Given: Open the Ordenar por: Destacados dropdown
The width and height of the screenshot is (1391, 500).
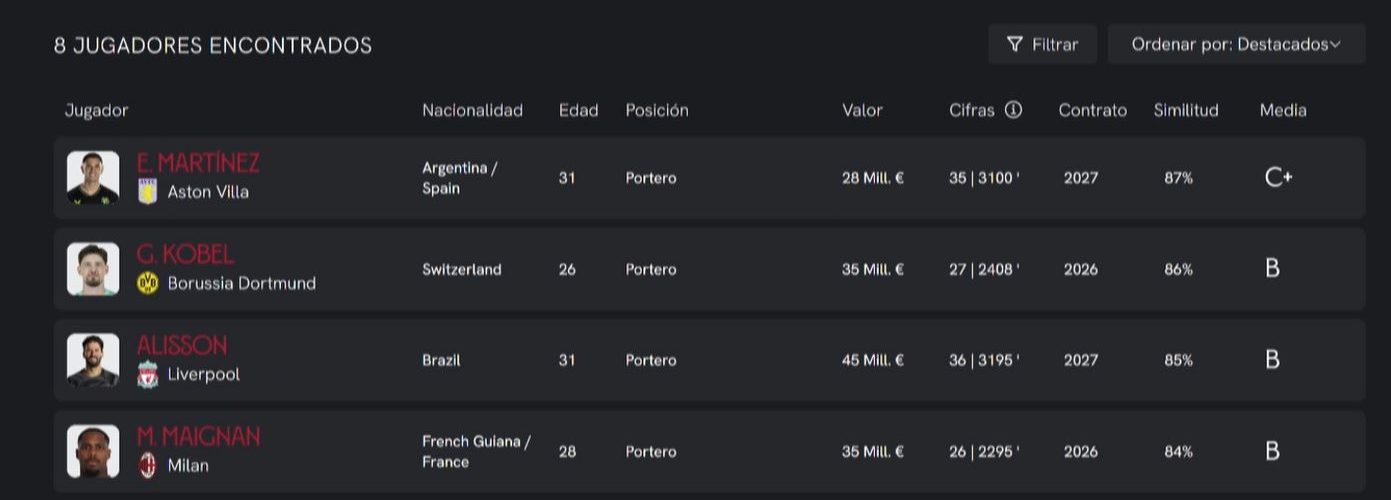Looking at the screenshot, I should [1236, 44].
